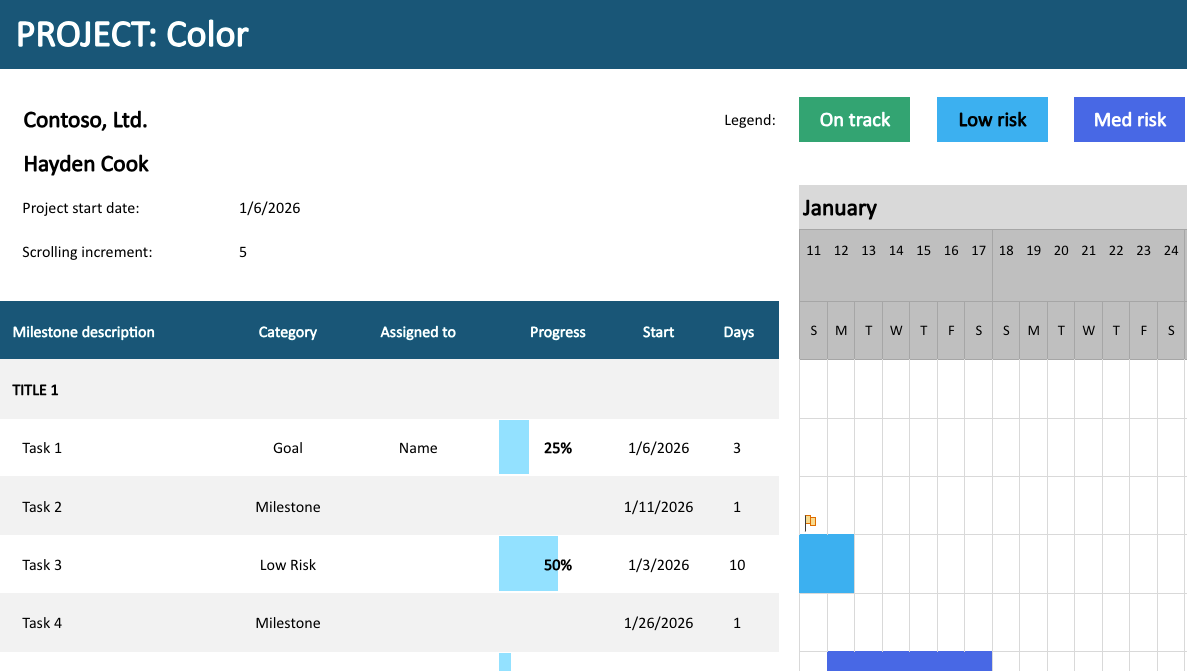This screenshot has height=671, width=1187.
Task: Click day 18 in the calendar header
Action: 1006,251
